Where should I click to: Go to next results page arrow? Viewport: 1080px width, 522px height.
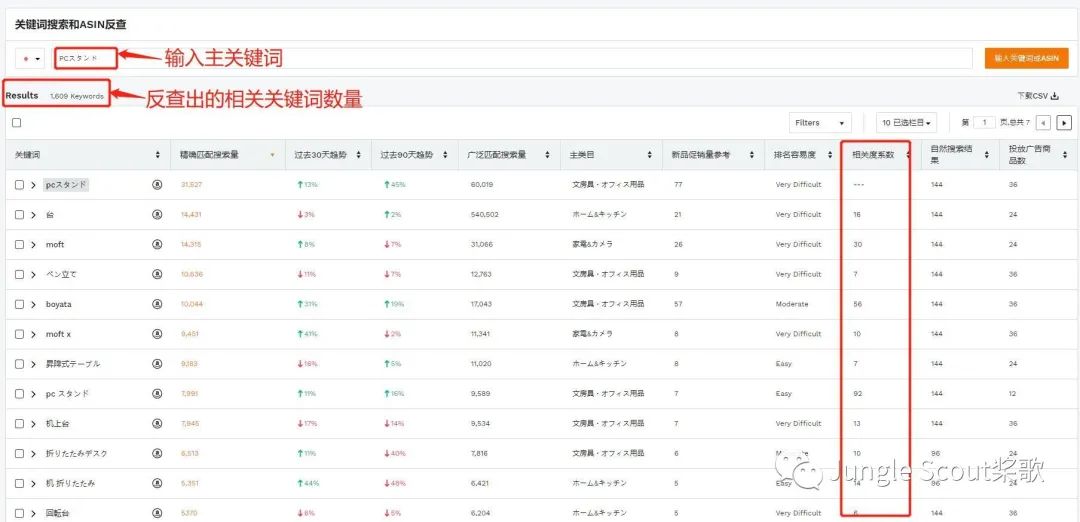pos(1064,123)
